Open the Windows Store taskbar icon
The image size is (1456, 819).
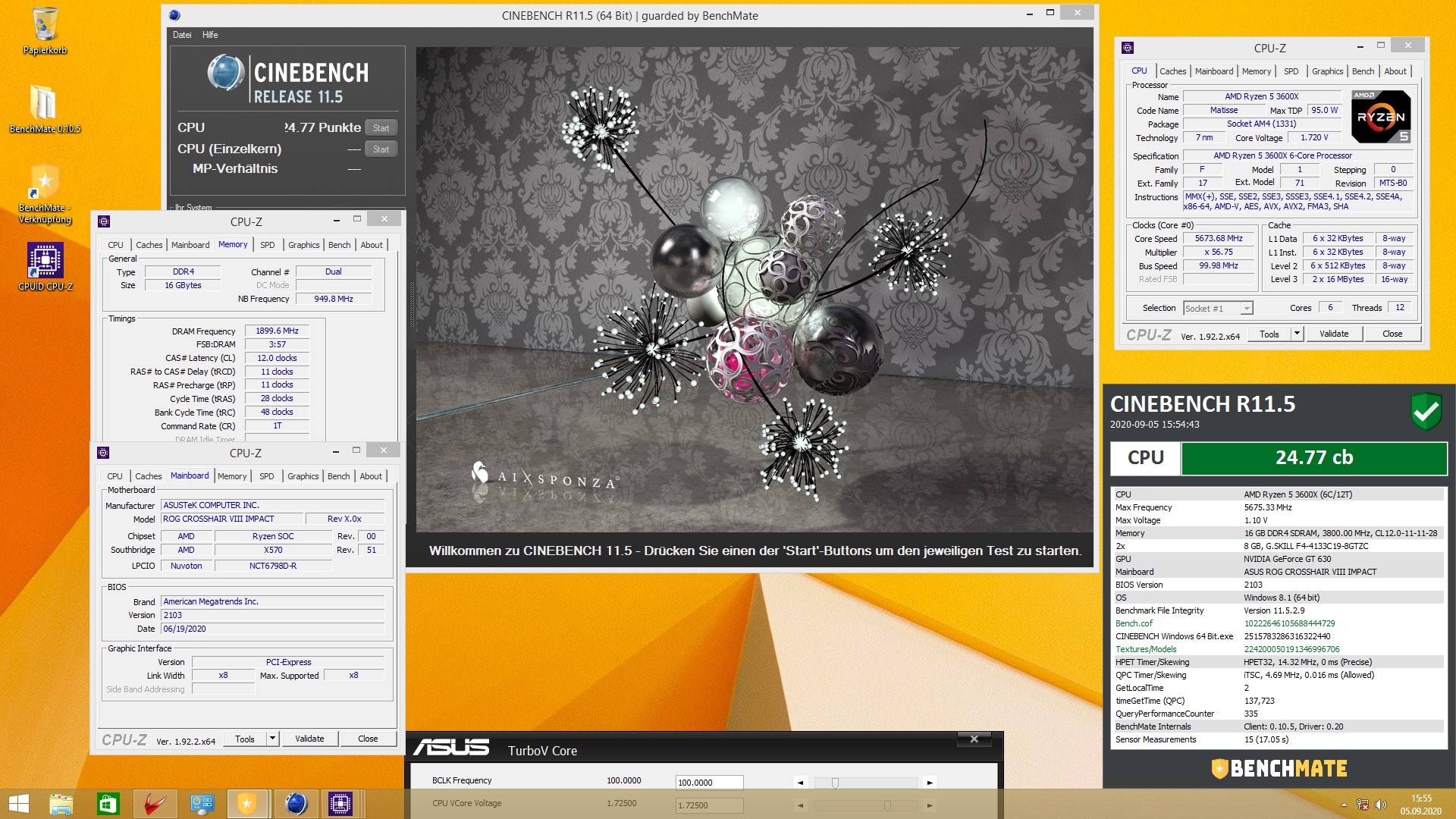click(x=108, y=804)
